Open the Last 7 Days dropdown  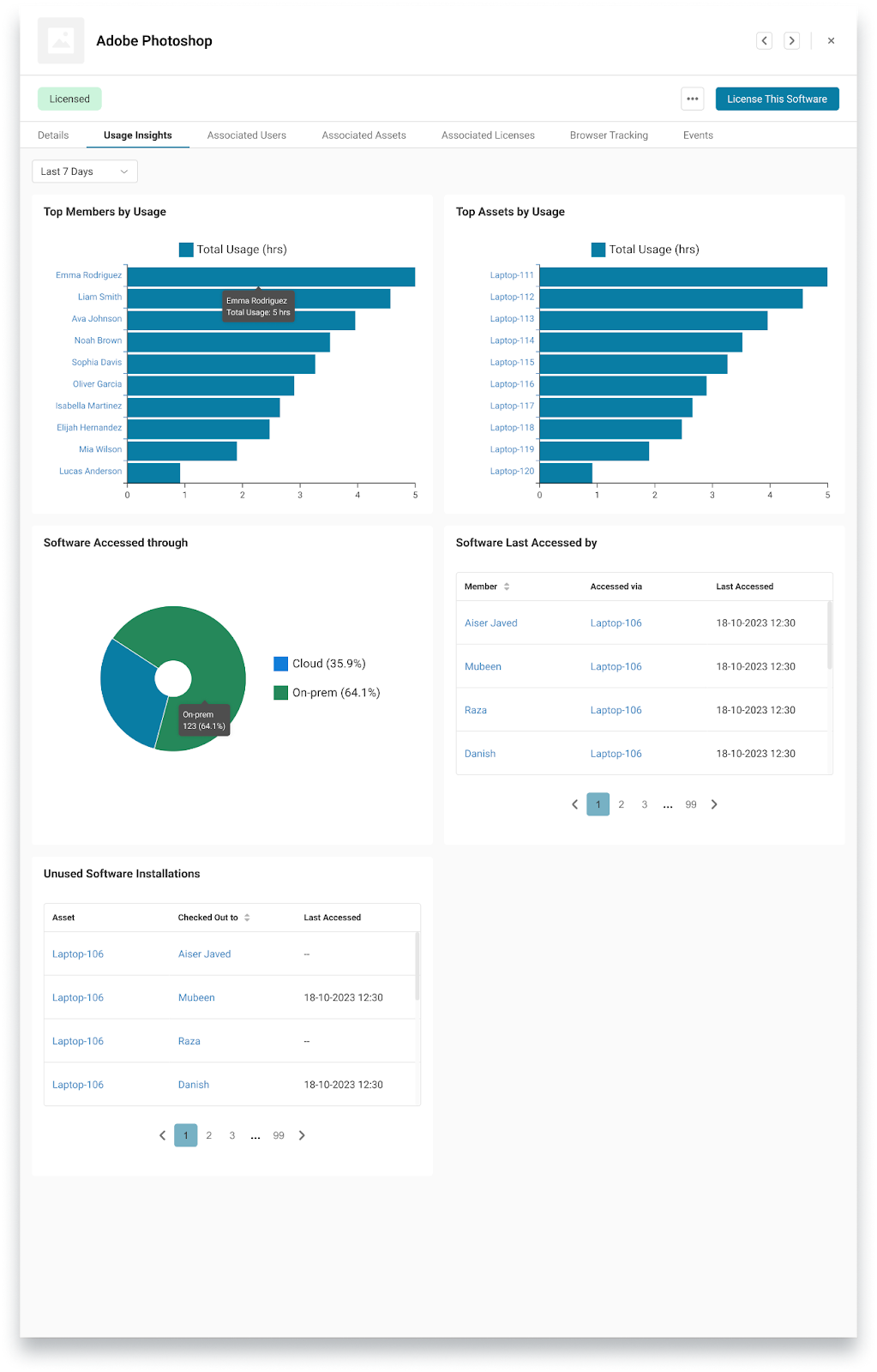coord(84,171)
